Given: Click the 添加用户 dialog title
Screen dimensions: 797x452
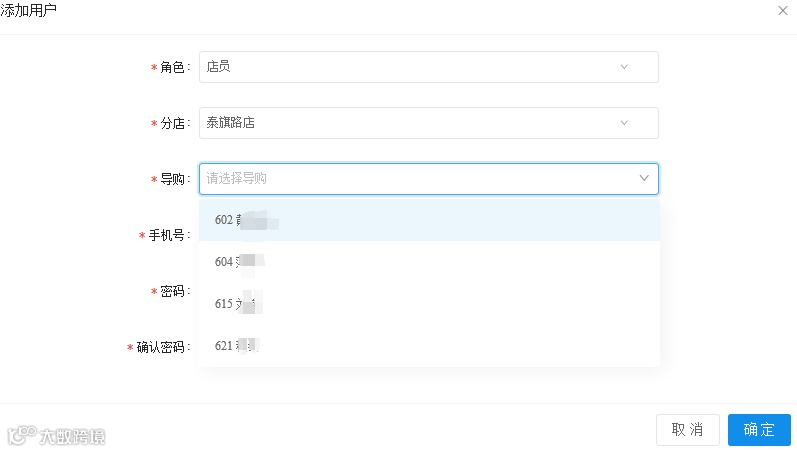Looking at the screenshot, I should pyautogui.click(x=28, y=10).
